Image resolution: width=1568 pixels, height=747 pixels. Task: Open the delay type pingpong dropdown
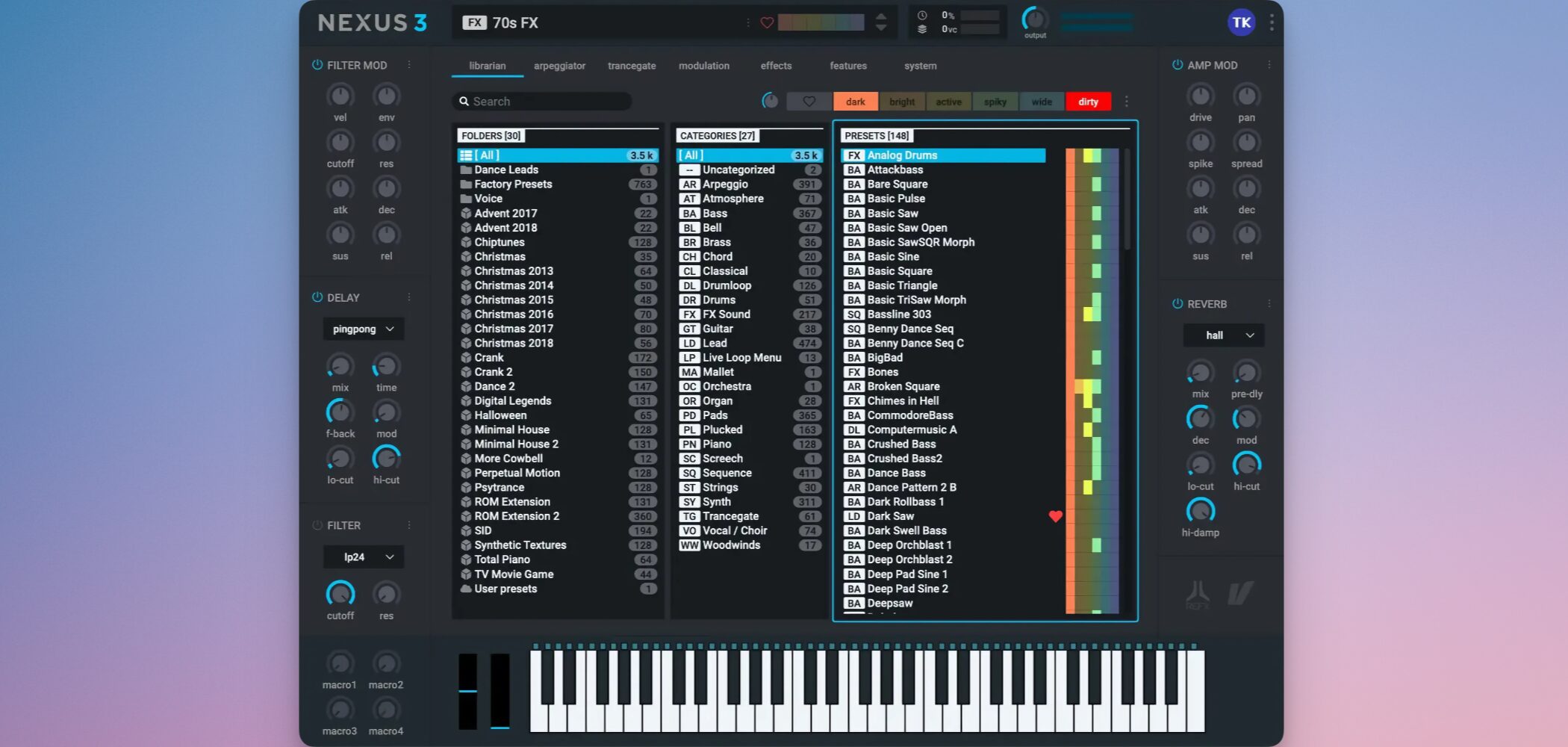[x=364, y=329]
